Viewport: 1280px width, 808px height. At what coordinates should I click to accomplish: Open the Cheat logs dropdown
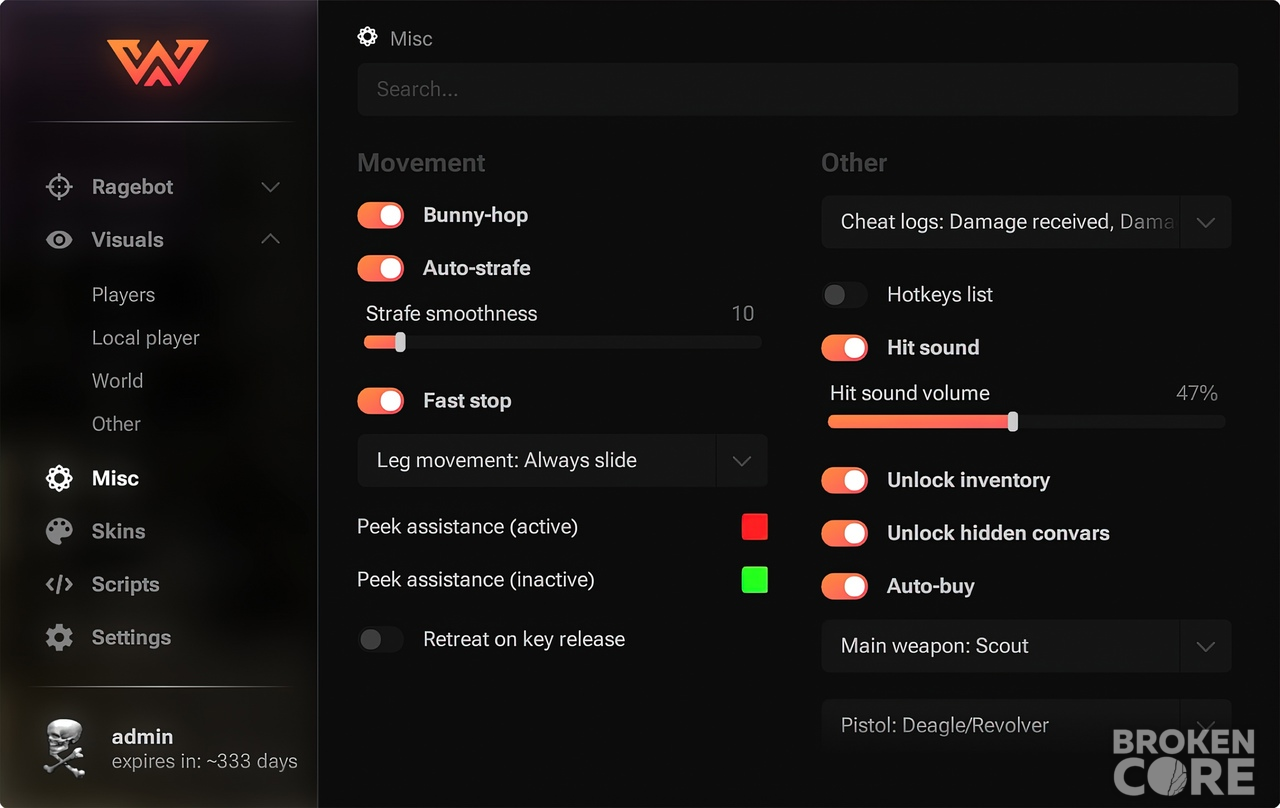(1026, 222)
